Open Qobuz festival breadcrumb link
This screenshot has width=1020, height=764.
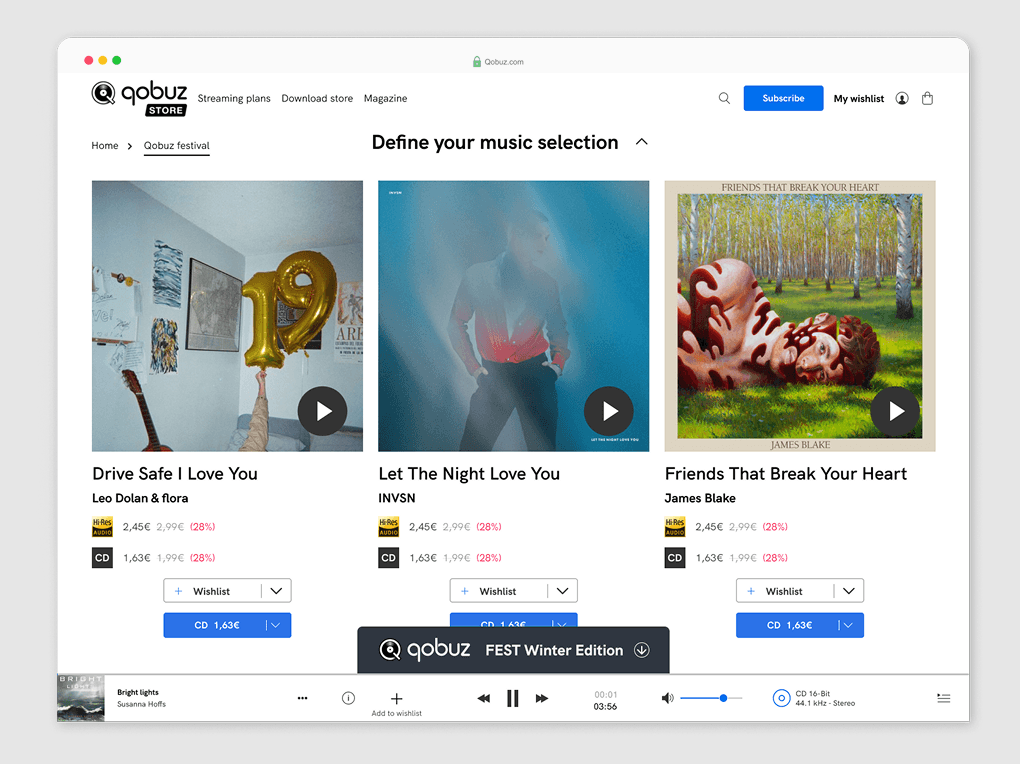(x=176, y=146)
